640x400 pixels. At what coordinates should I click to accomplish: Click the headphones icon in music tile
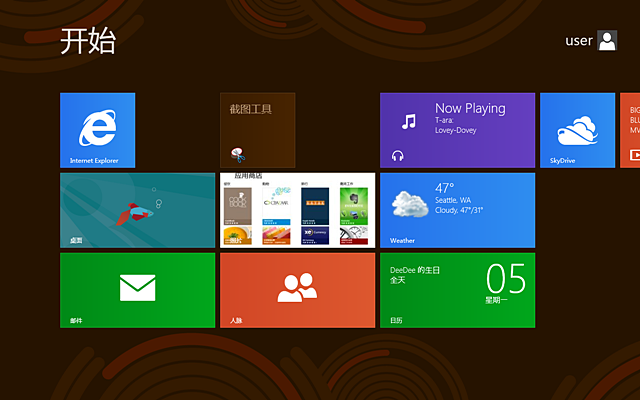click(398, 156)
